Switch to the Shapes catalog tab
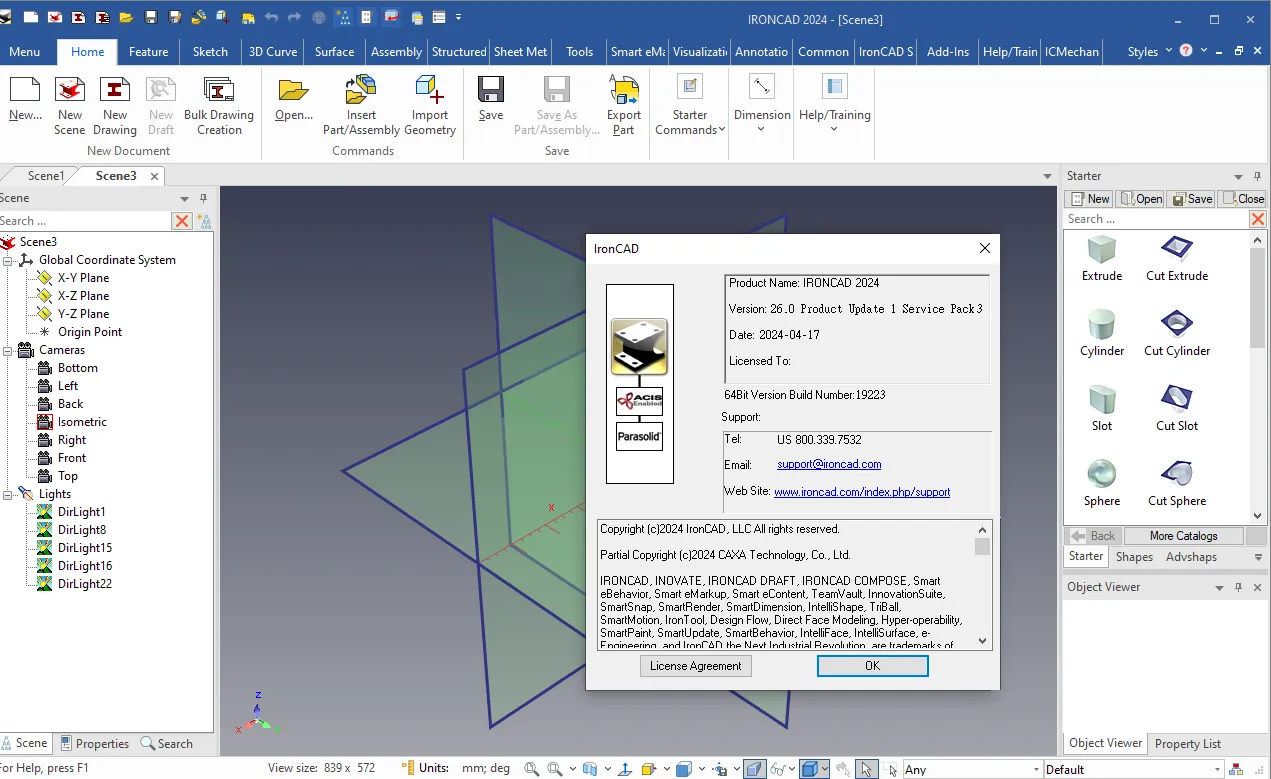 [1134, 557]
